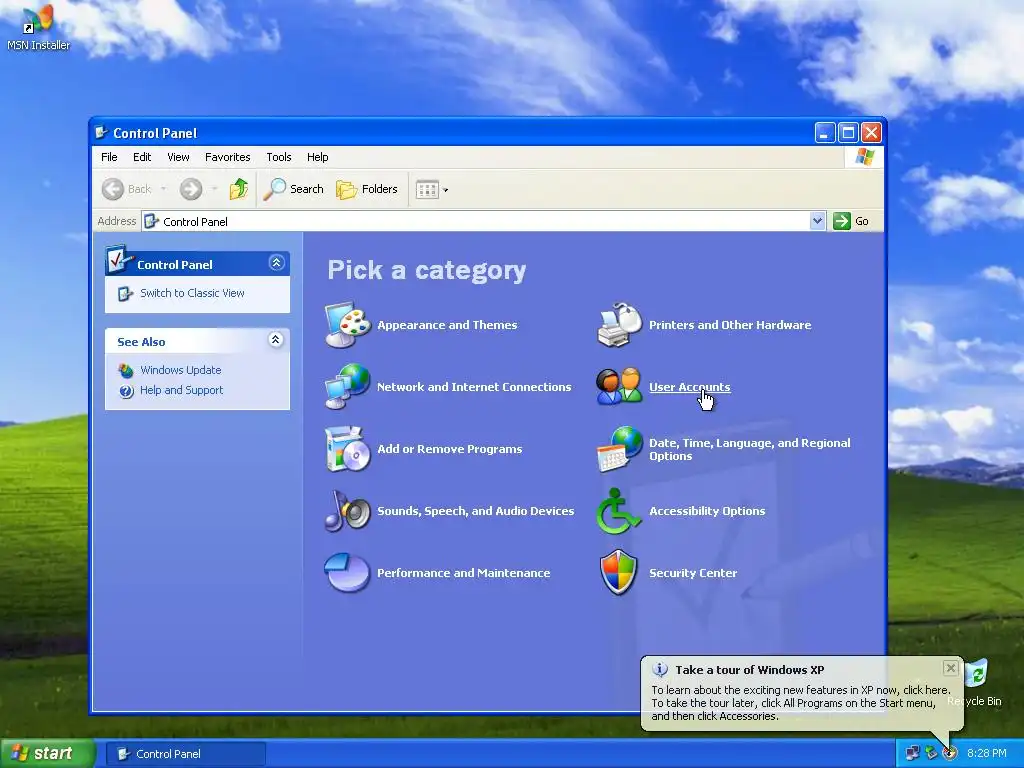
Task: Click the network connection tray icon
Action: 912,753
